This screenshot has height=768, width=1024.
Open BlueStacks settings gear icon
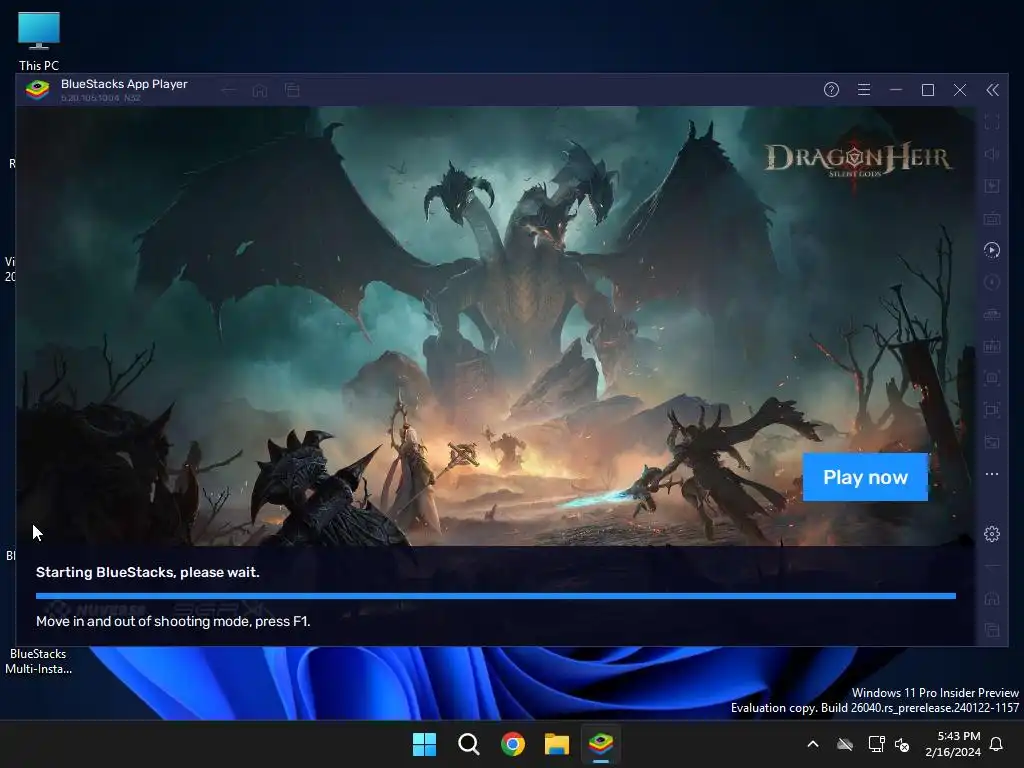[991, 534]
